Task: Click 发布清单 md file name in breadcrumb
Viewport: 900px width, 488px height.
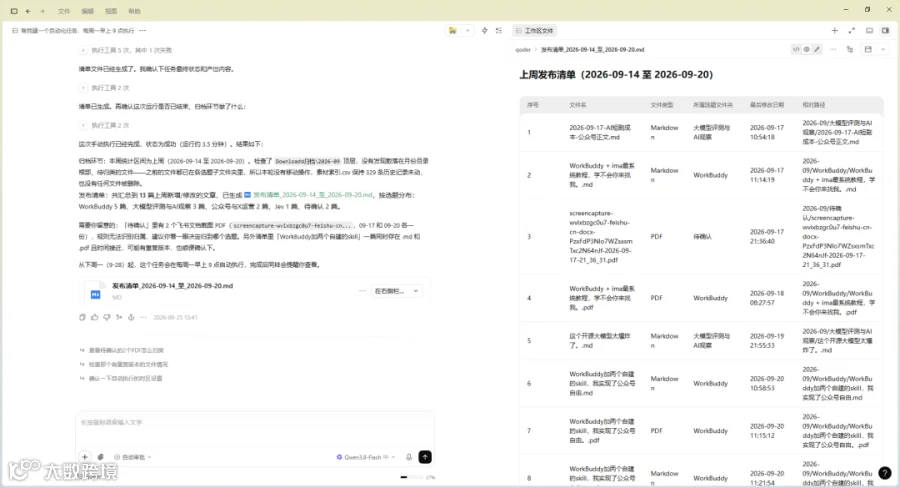Action: pyautogui.click(x=592, y=50)
